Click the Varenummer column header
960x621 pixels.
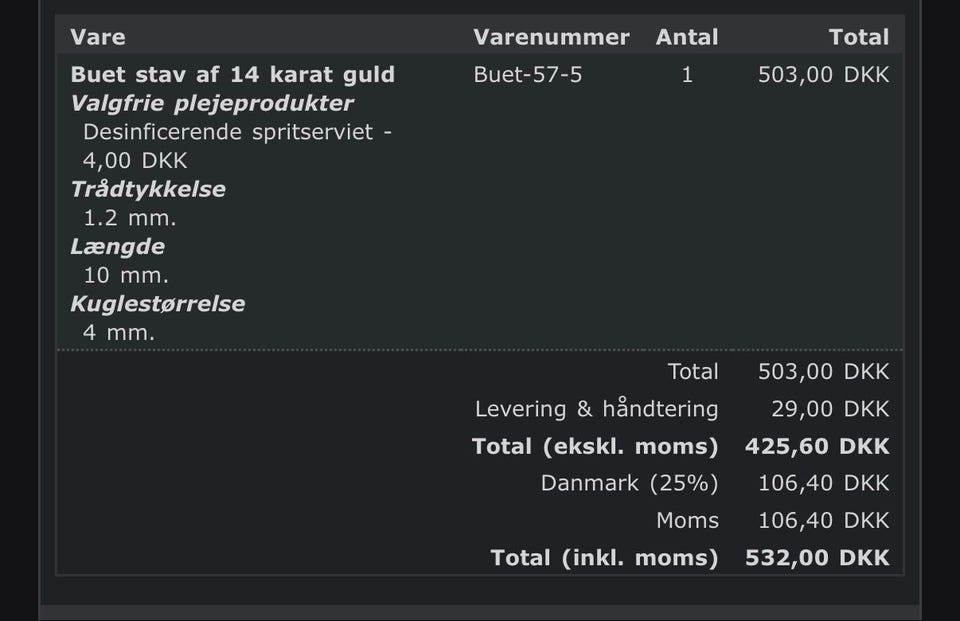click(551, 37)
